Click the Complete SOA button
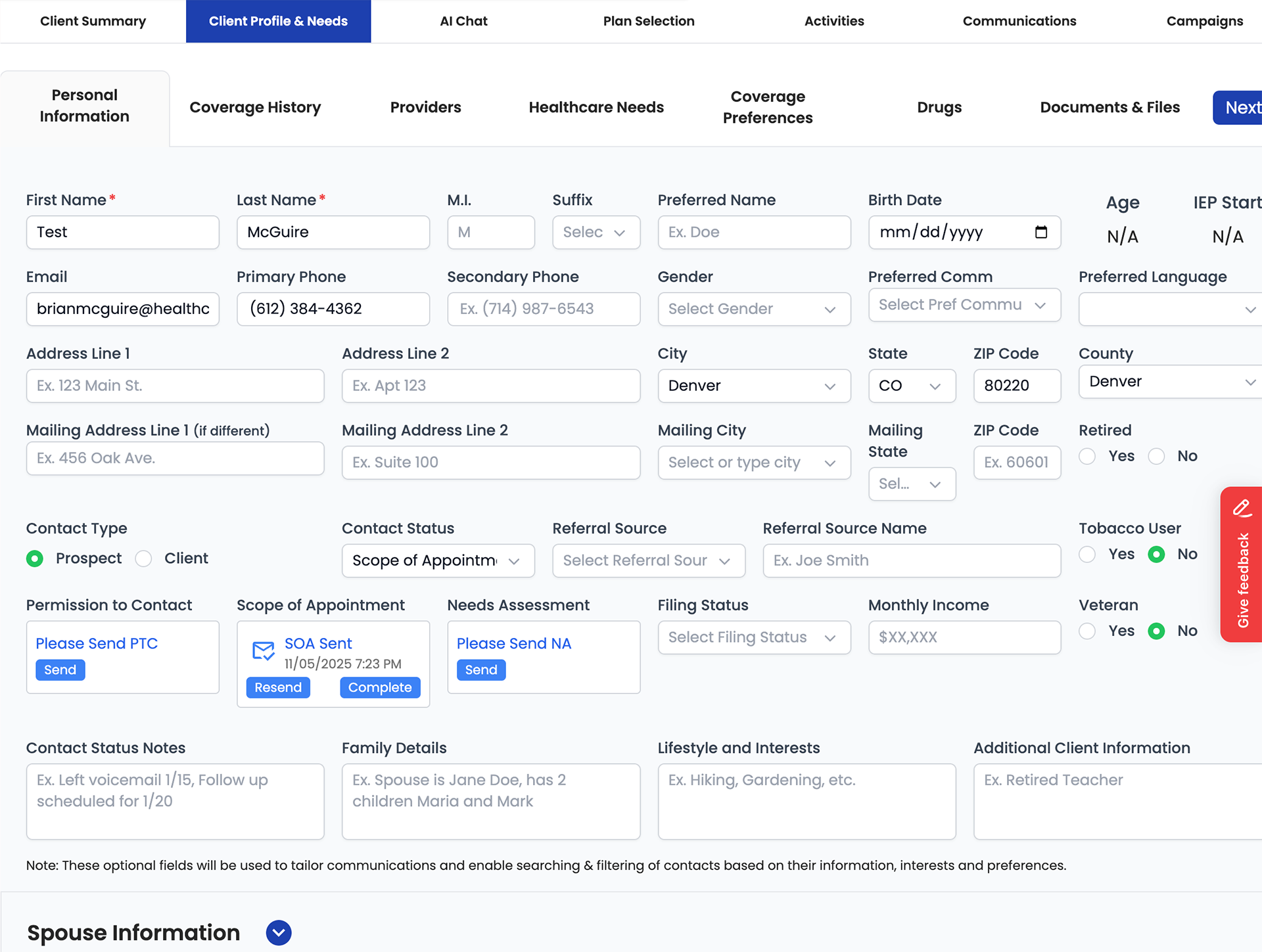The width and height of the screenshot is (1262, 952). 379,687
